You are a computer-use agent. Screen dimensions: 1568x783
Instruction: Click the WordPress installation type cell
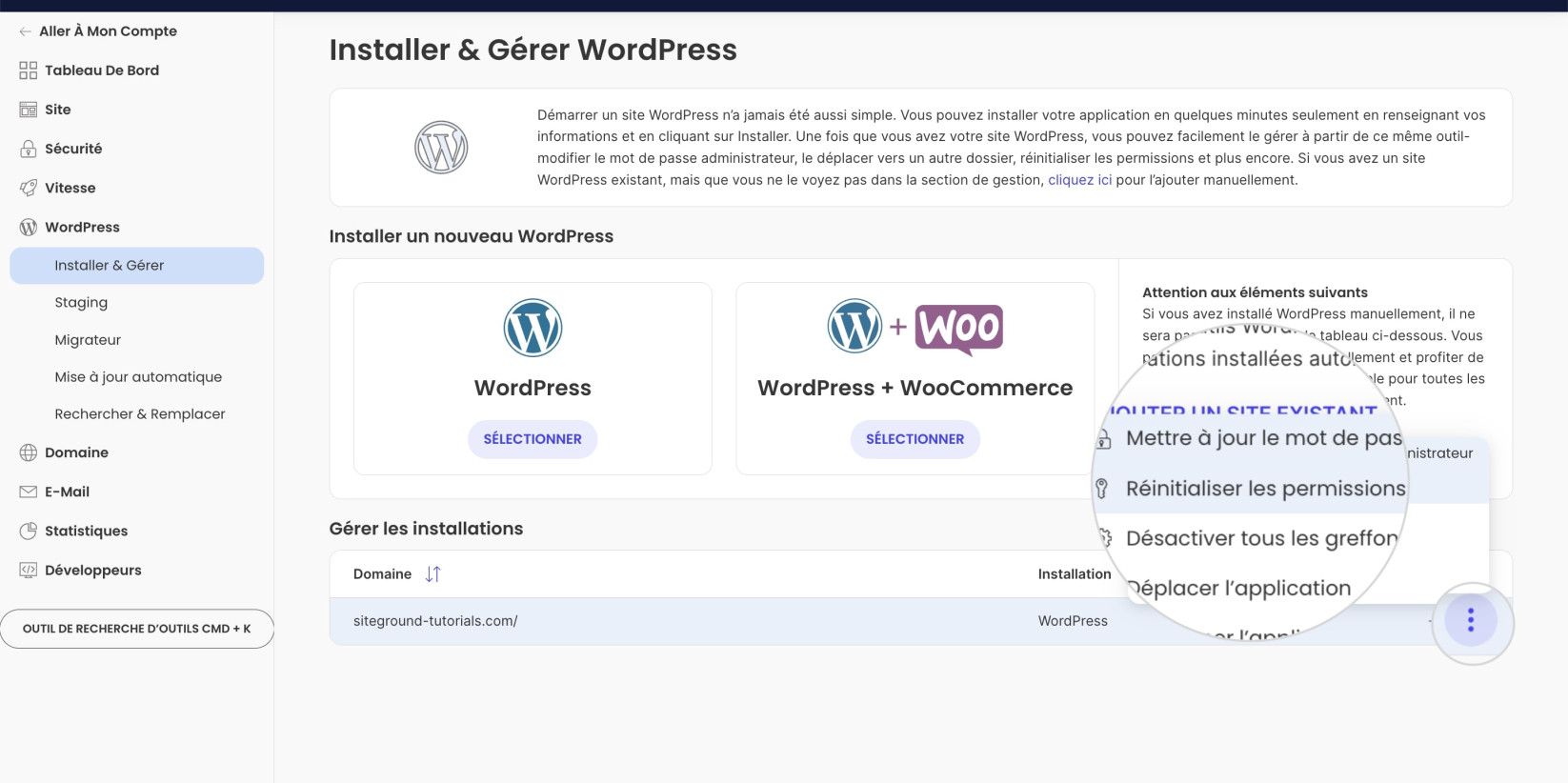tap(1073, 621)
